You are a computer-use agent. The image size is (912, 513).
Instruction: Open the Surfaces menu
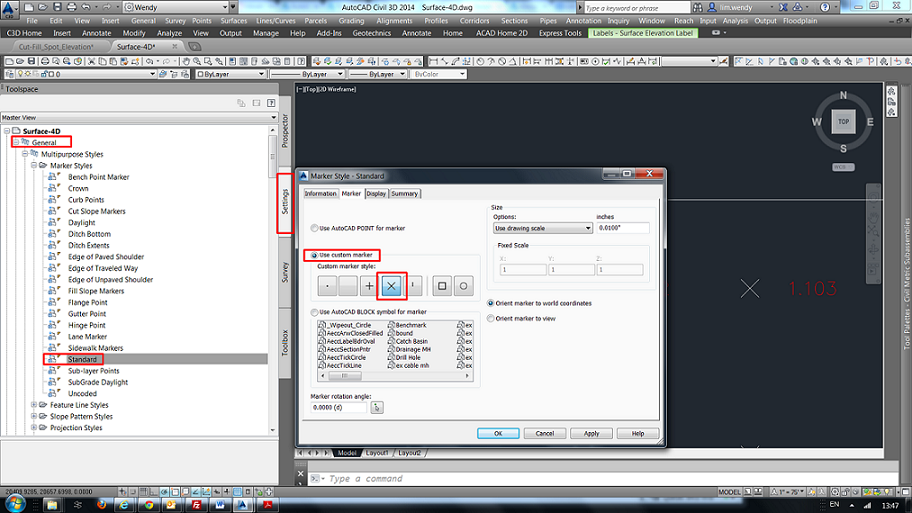(234, 20)
